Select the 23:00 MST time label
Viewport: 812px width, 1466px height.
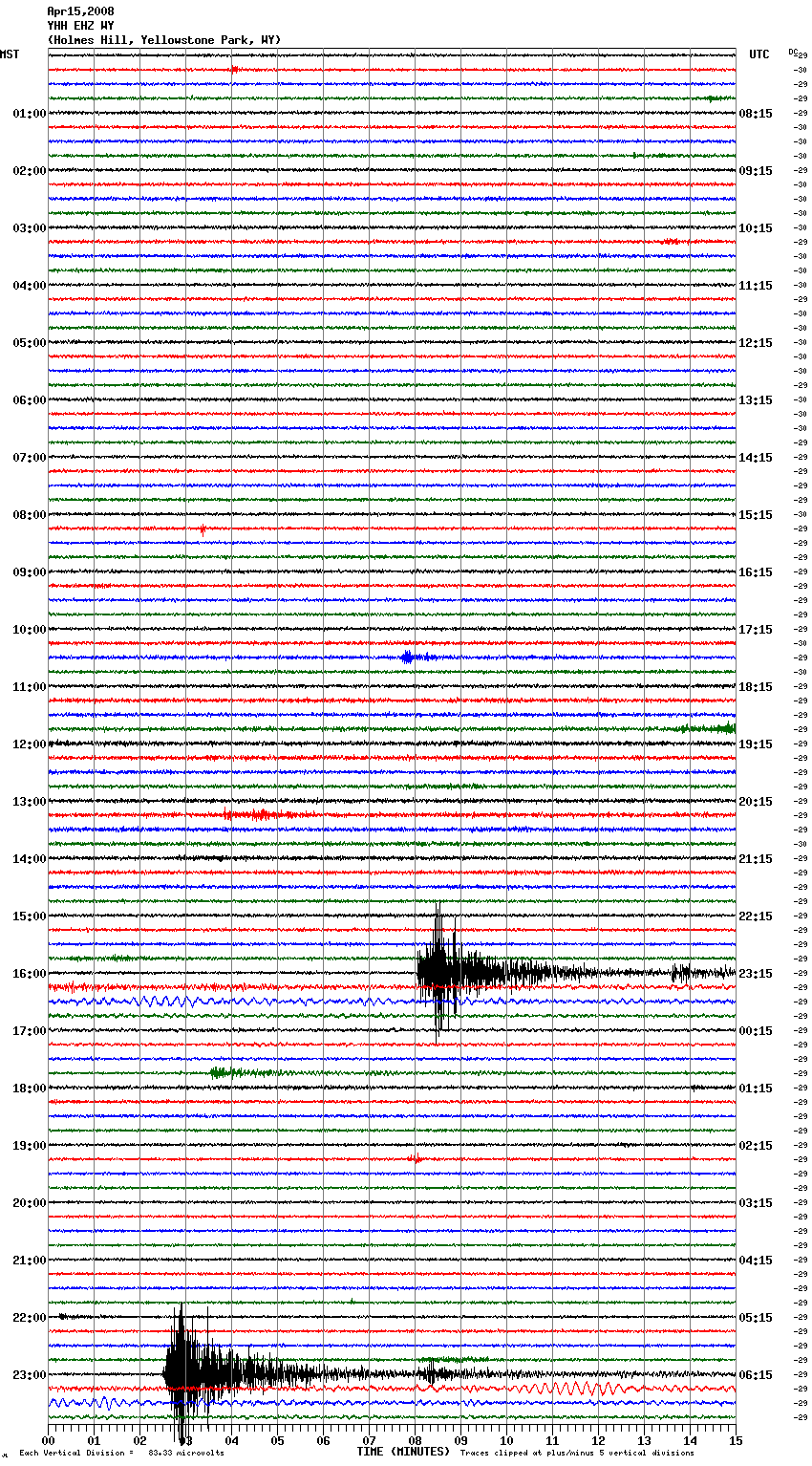[x=30, y=1375]
